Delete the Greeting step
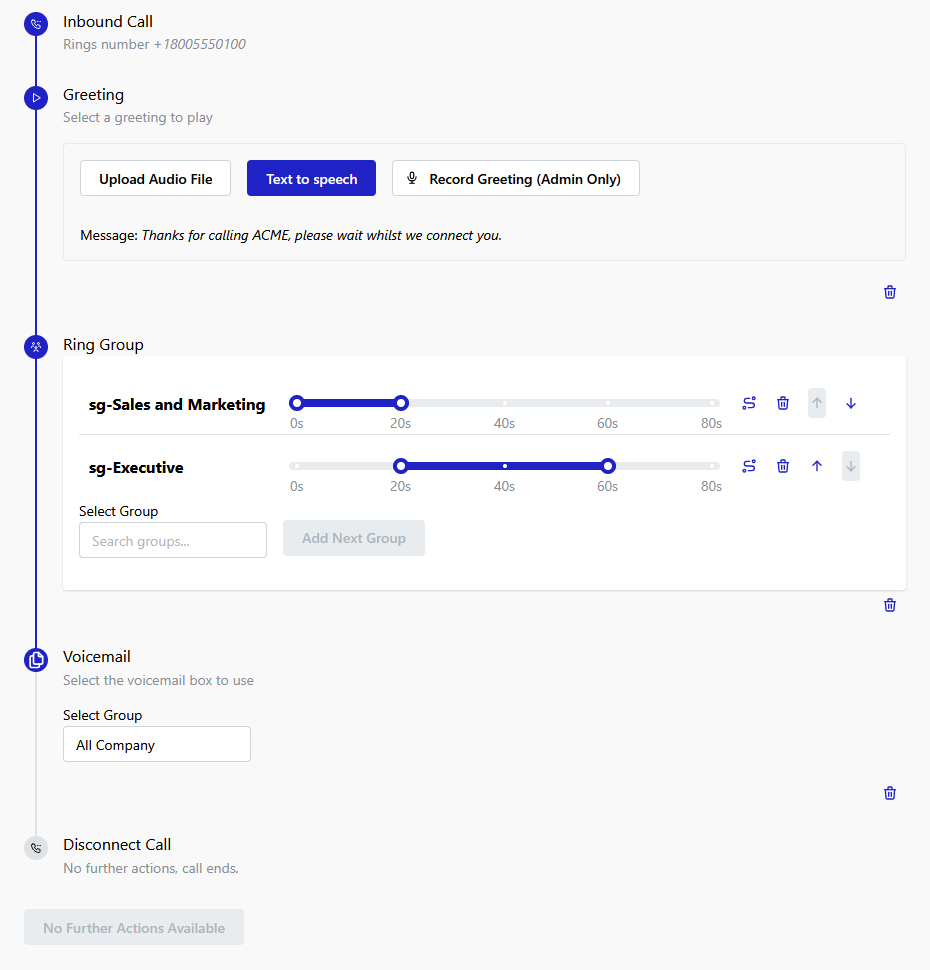The image size is (930, 970). (x=890, y=292)
